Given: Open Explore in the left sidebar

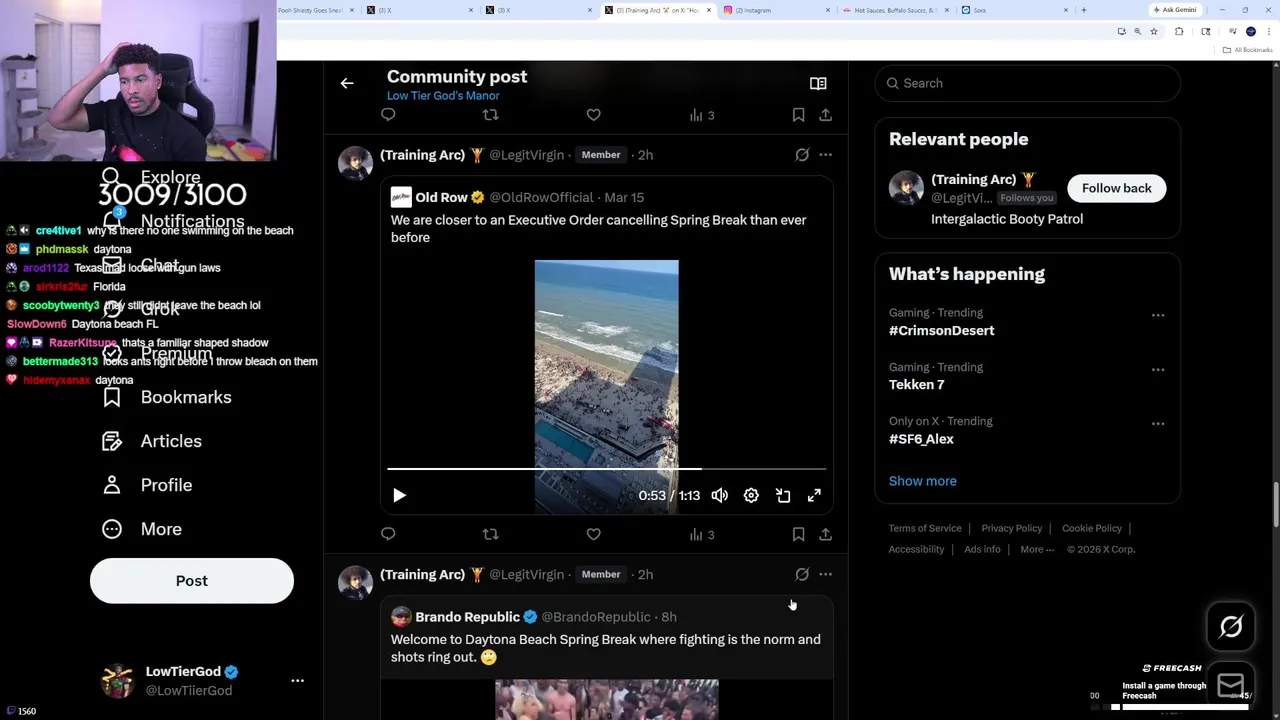Looking at the screenshot, I should click(150, 177).
